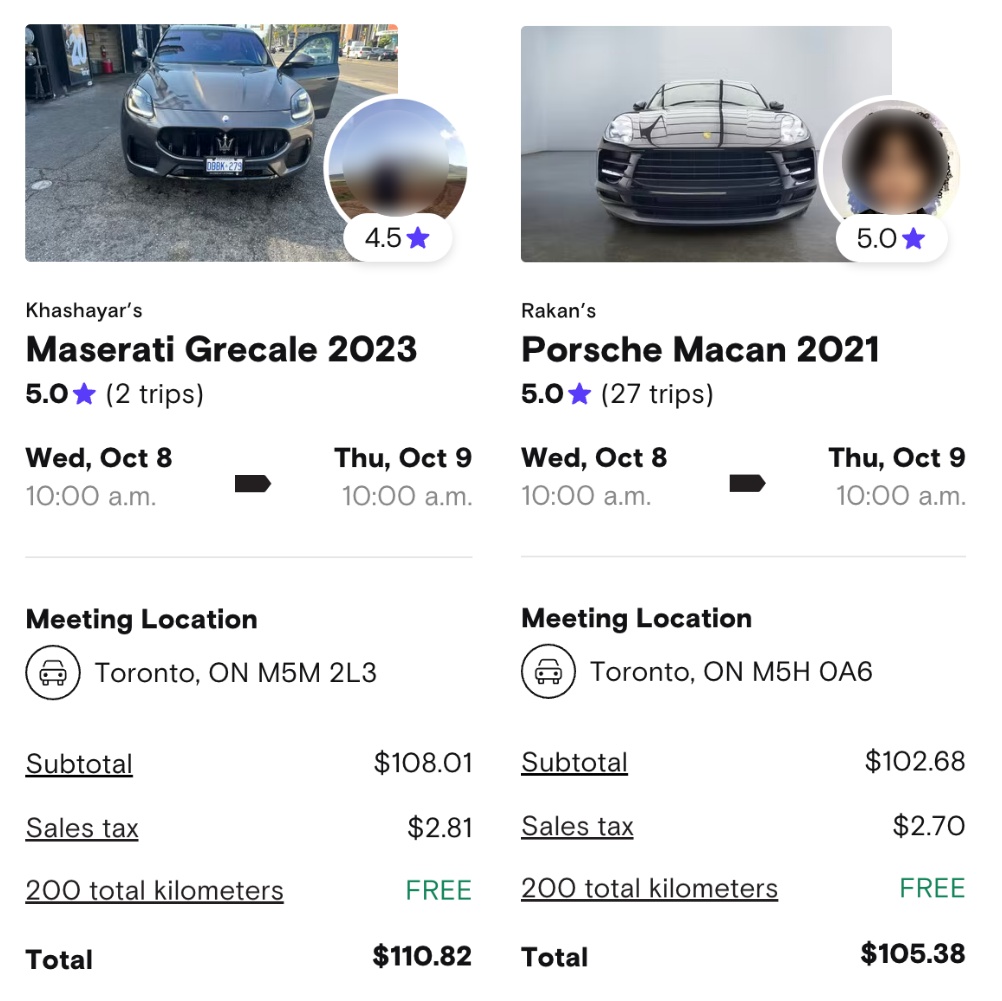Click the arrow between Maserati's Oct 8 and Oct 9 dates

[253, 484]
